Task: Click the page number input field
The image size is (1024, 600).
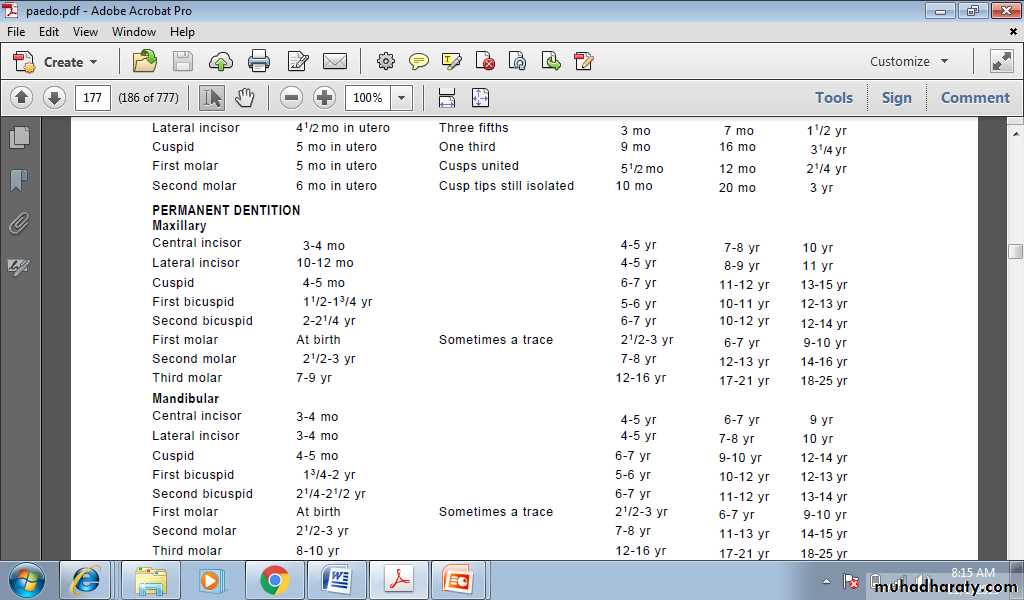Action: click(92, 98)
